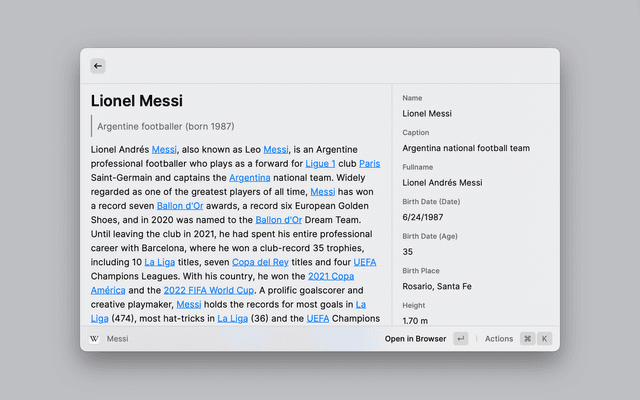Click Ballon d'Or link before 'Dream Team'
Viewport: 640px width, 400px height.
pos(278,219)
